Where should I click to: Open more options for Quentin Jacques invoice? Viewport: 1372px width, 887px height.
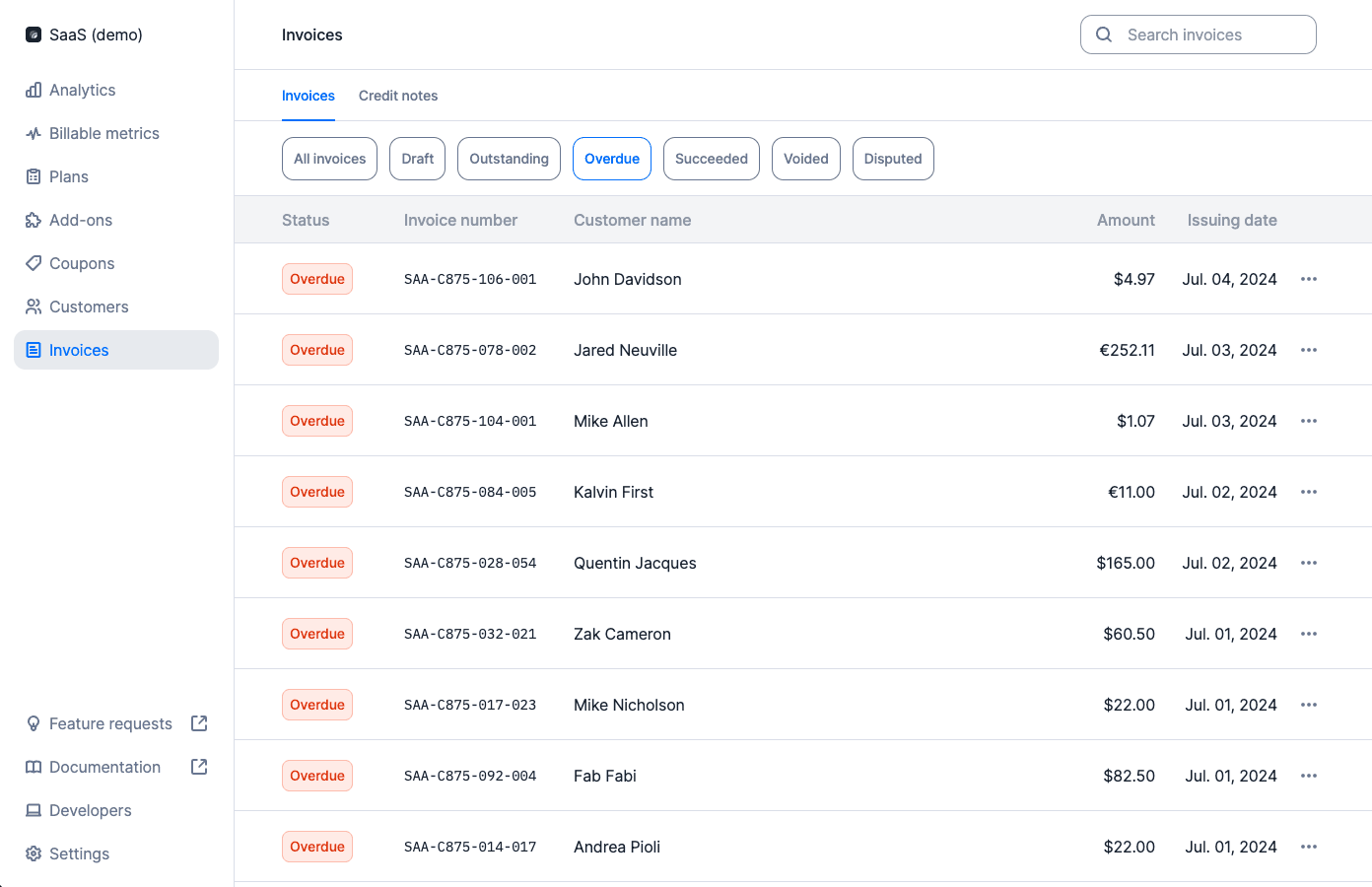click(x=1309, y=563)
